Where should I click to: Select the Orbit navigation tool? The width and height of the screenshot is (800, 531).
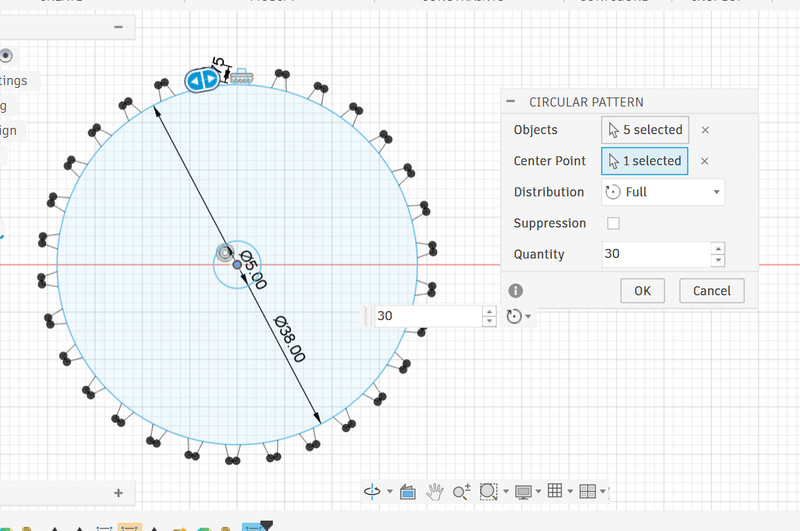point(372,491)
